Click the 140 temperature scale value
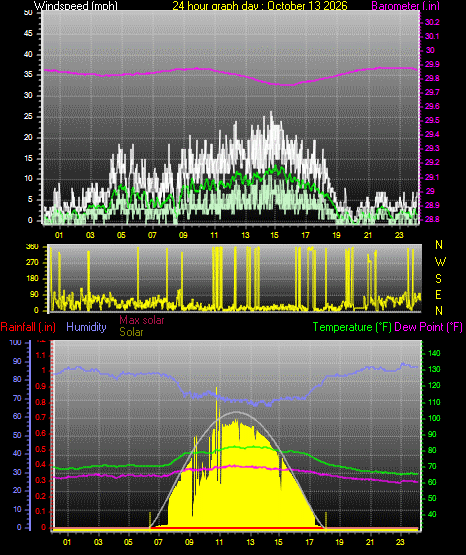This screenshot has width=466, height=555. tap(434, 353)
